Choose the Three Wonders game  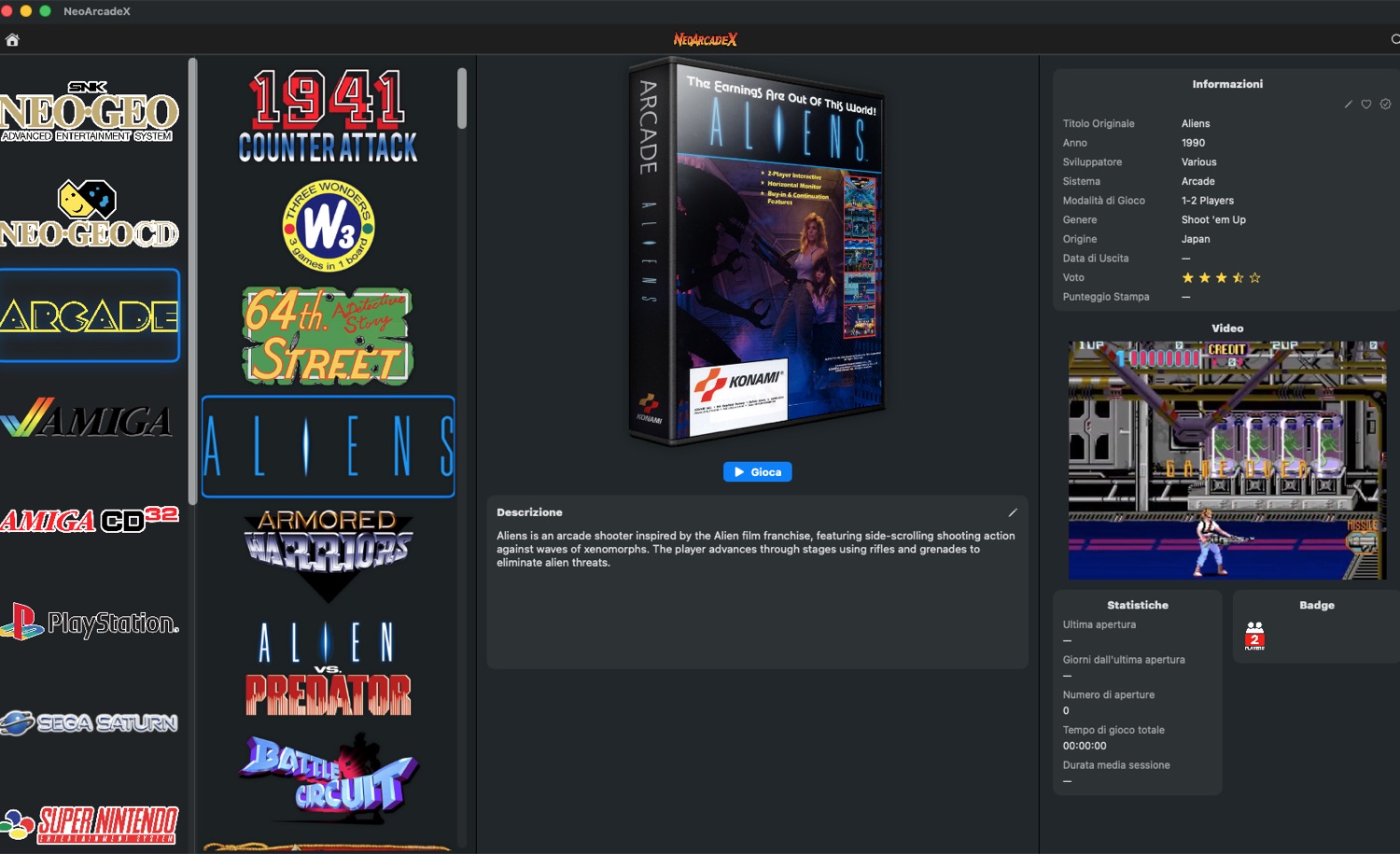(328, 226)
